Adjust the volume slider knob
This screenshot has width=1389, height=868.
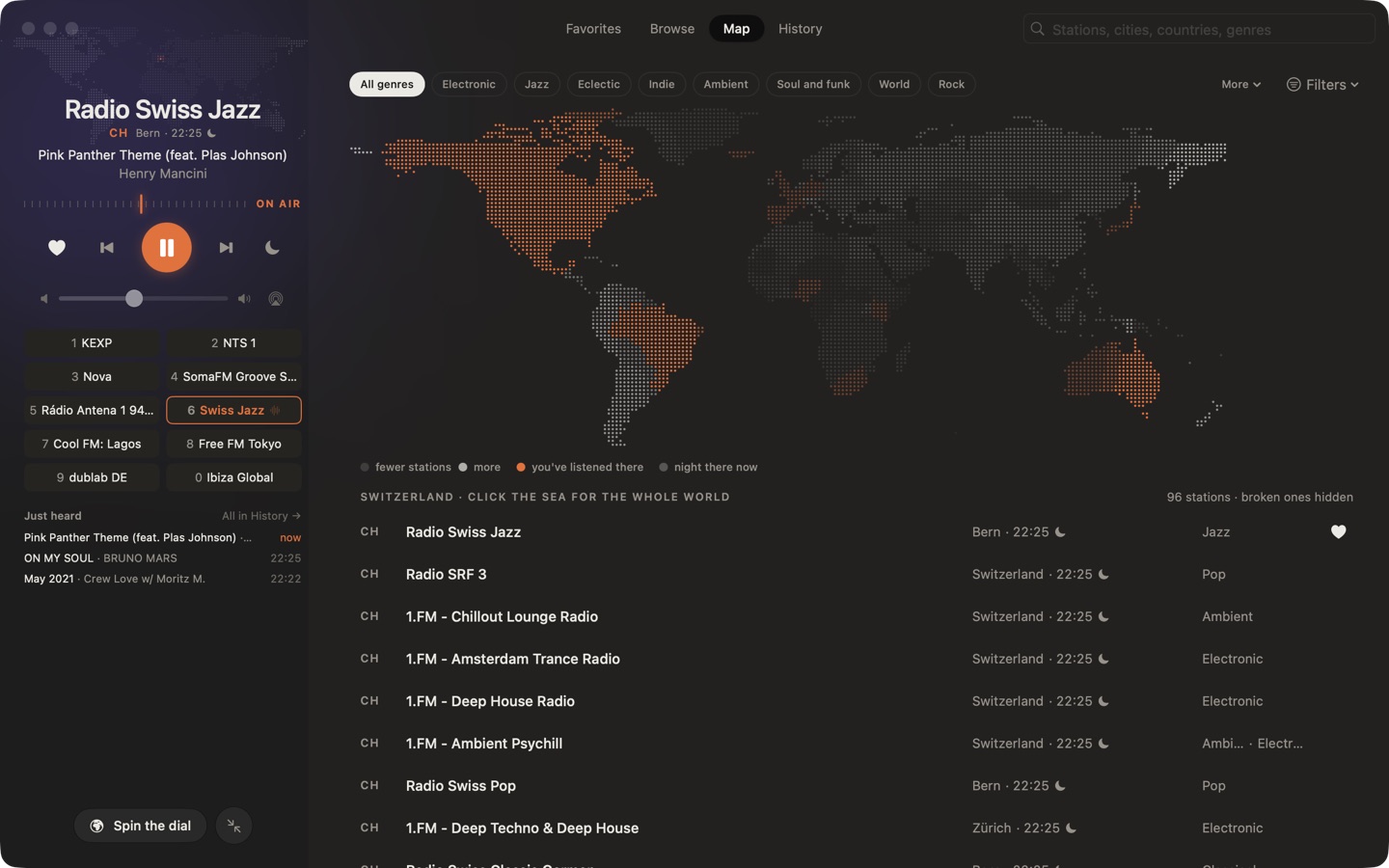pos(134,299)
